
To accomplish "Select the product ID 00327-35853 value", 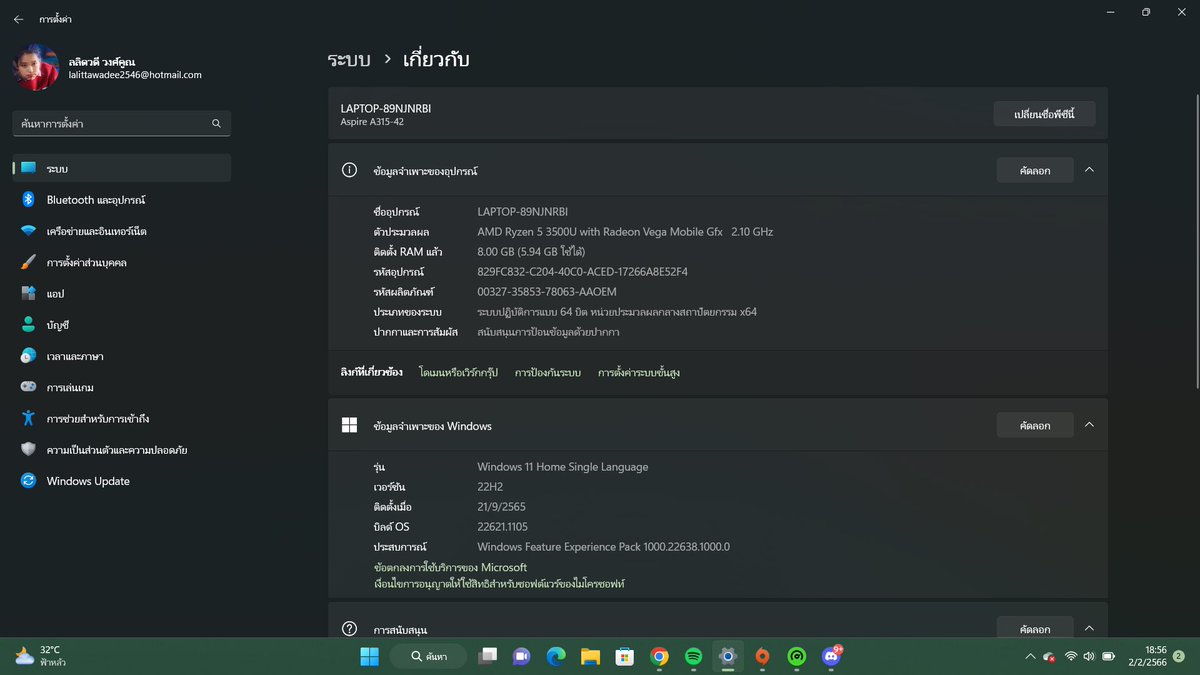I will (546, 292).
